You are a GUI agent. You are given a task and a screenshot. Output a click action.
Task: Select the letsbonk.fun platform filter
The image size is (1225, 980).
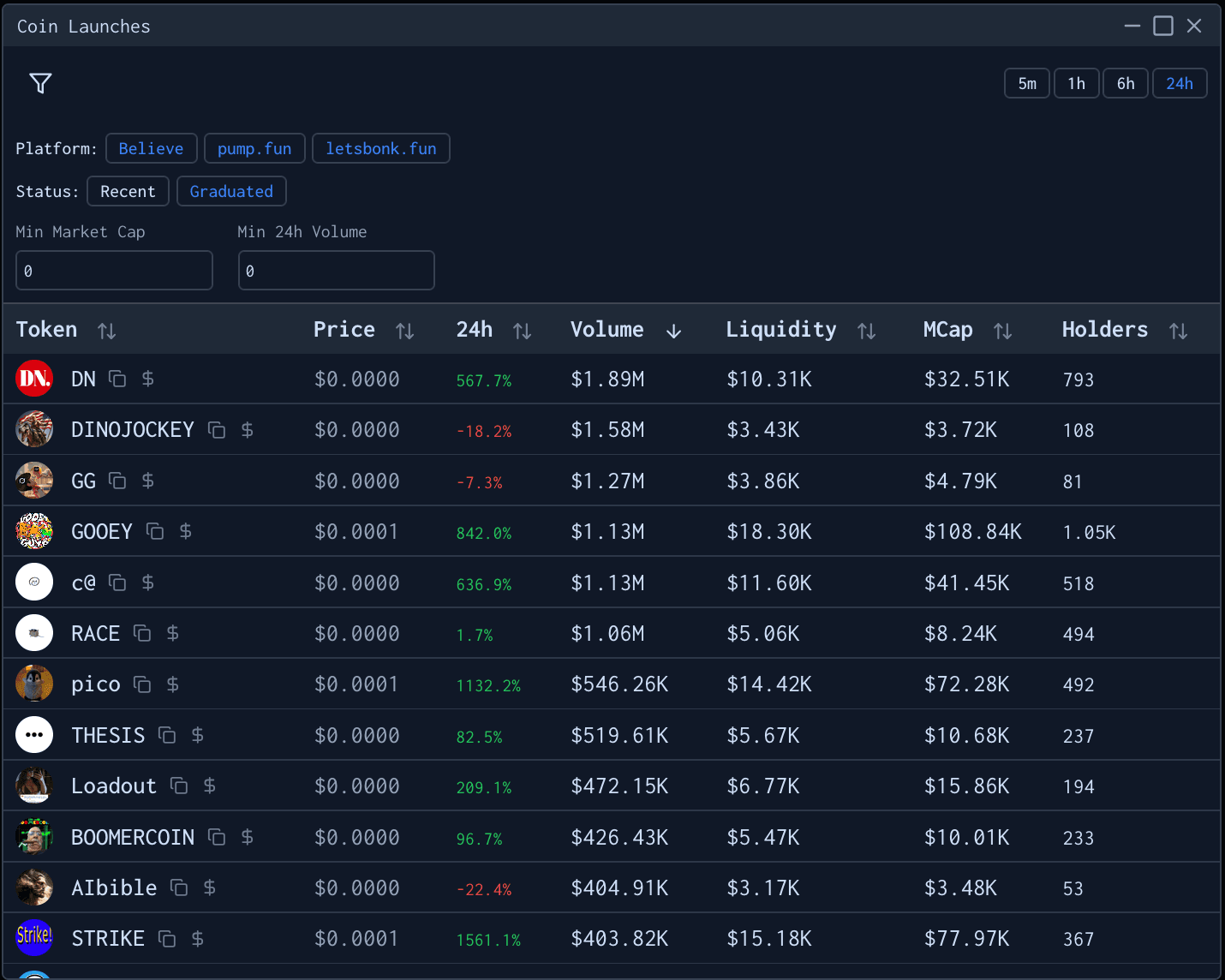(380, 148)
